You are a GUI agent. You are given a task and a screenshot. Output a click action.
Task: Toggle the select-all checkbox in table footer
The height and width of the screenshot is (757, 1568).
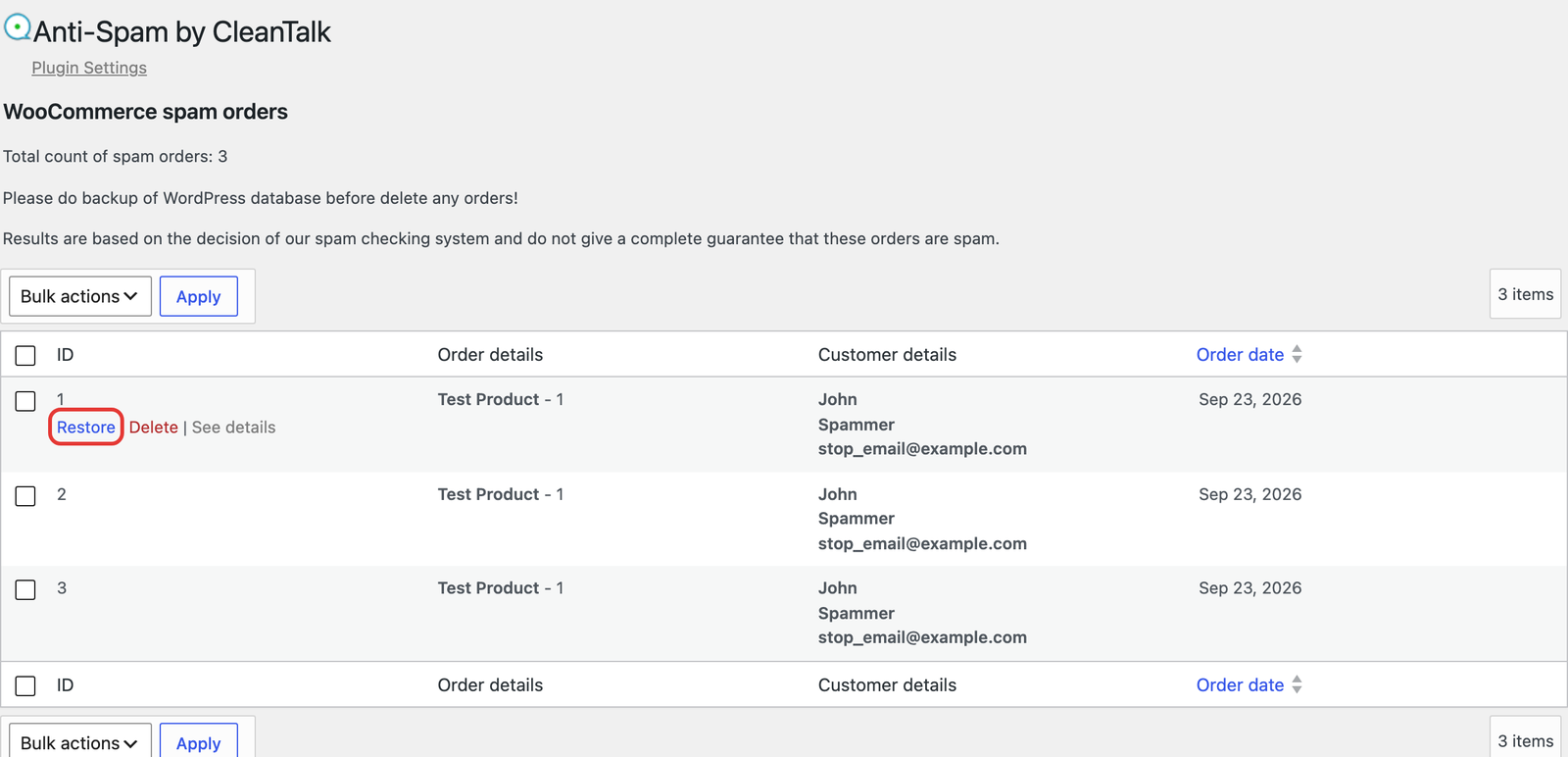click(25, 685)
